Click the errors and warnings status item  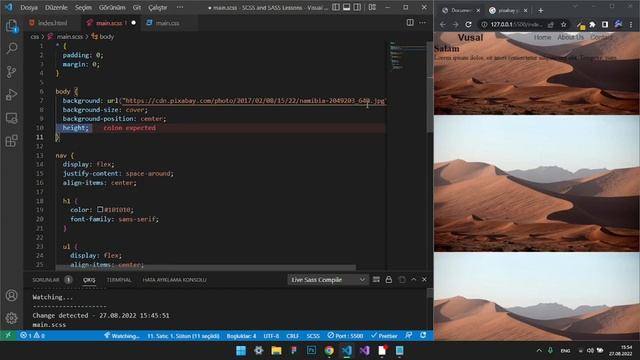point(33,336)
